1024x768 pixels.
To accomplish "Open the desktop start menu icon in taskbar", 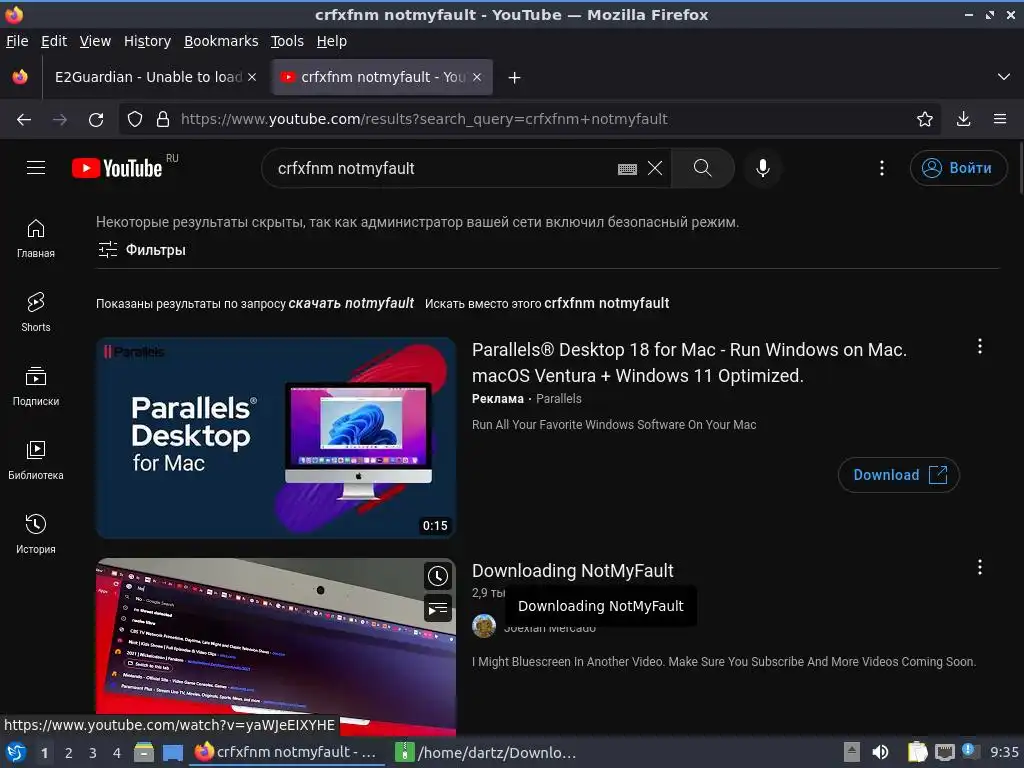I will [16, 752].
